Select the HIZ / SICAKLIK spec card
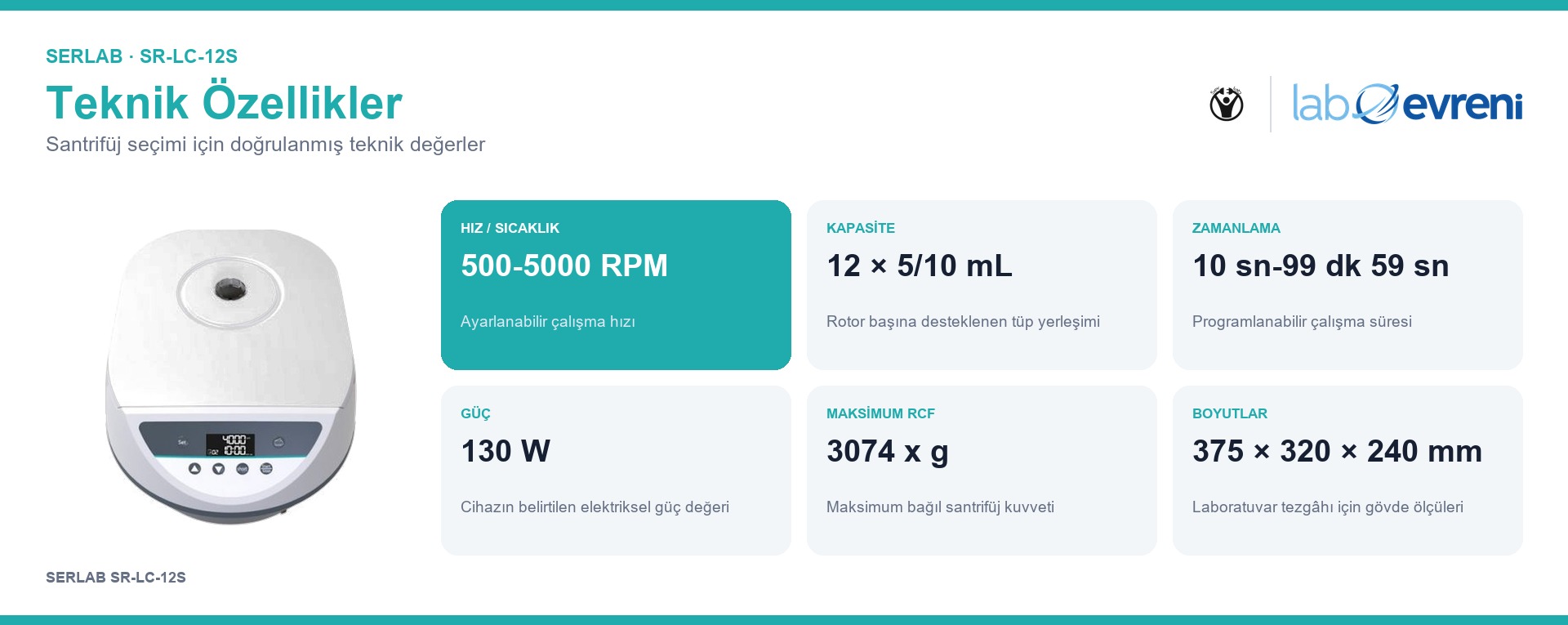This screenshot has height=625, width=1568. [616, 285]
